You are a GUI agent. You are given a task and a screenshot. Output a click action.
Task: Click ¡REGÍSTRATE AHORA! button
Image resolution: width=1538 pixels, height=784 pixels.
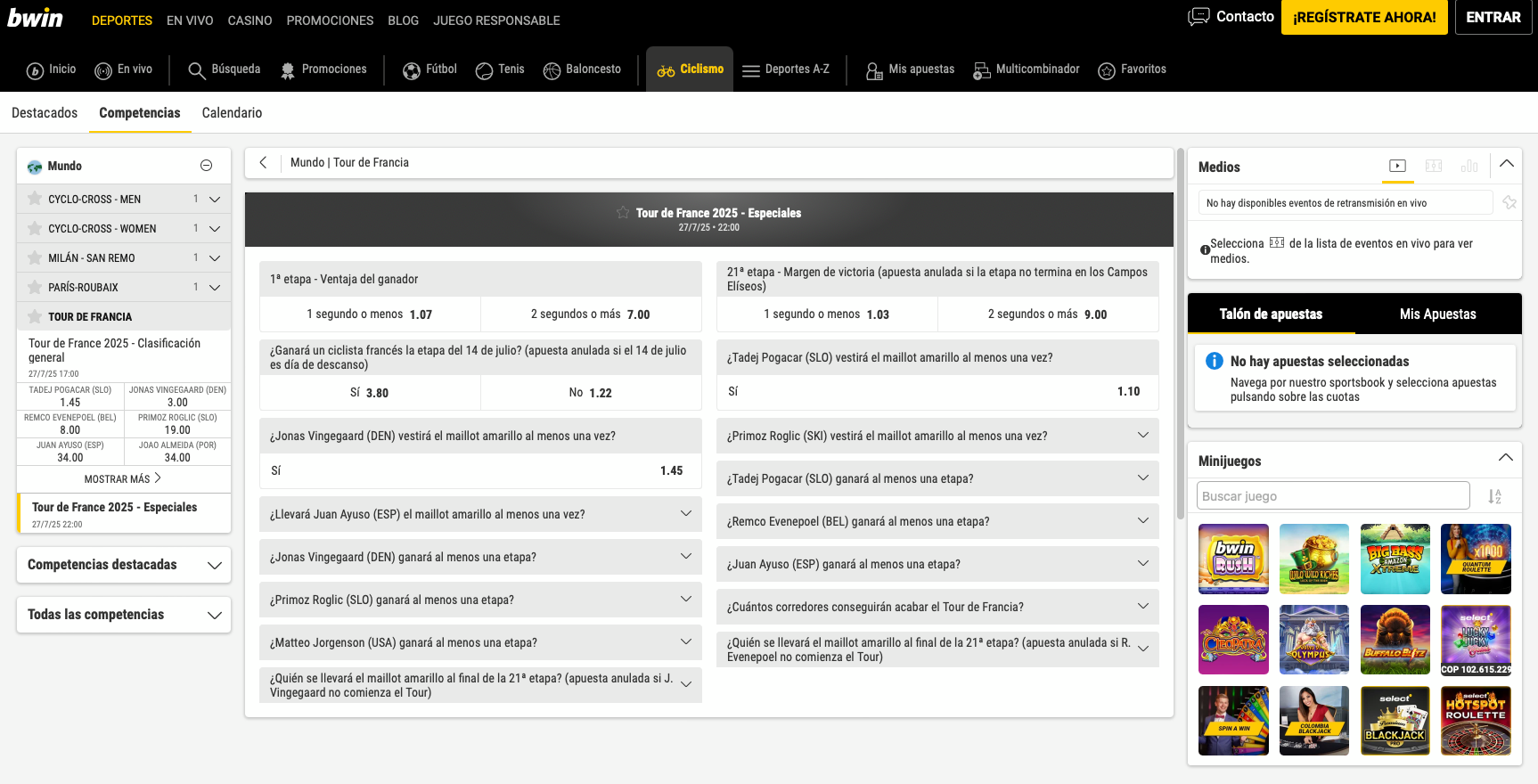[x=1364, y=17]
